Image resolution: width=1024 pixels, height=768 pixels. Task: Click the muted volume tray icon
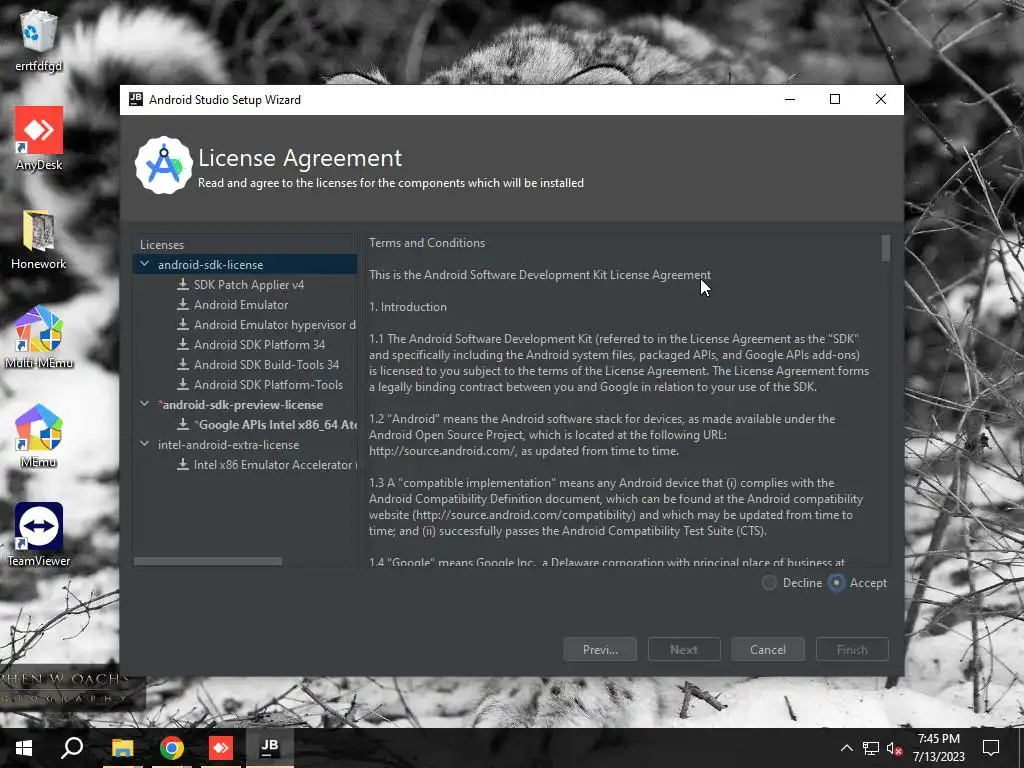coord(894,748)
